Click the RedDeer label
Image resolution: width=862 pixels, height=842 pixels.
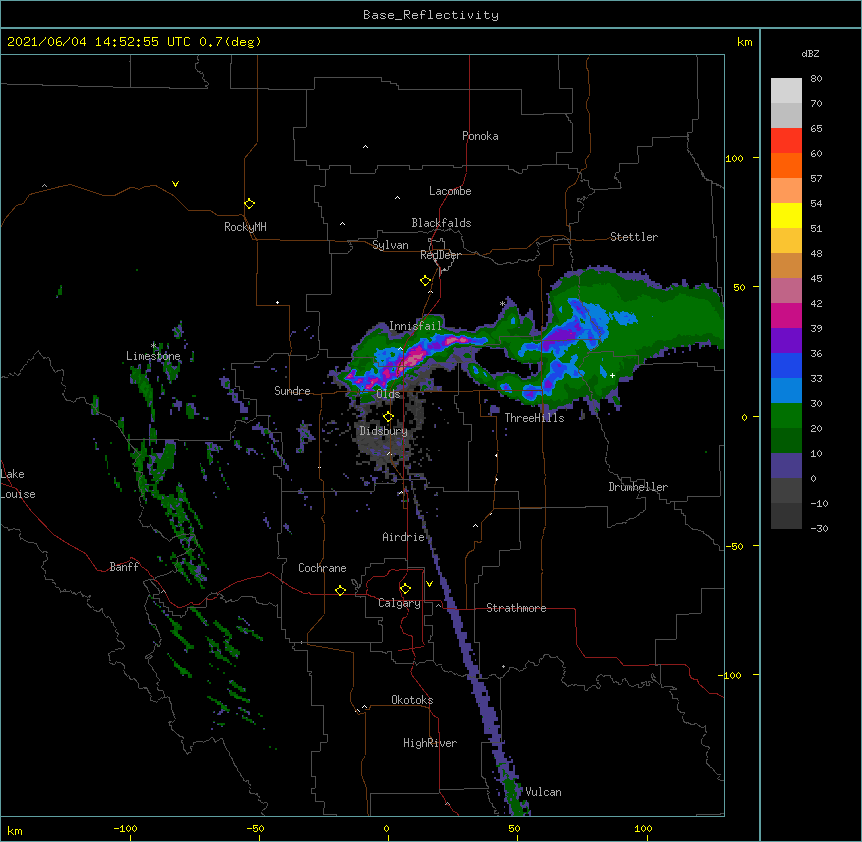pos(440,255)
